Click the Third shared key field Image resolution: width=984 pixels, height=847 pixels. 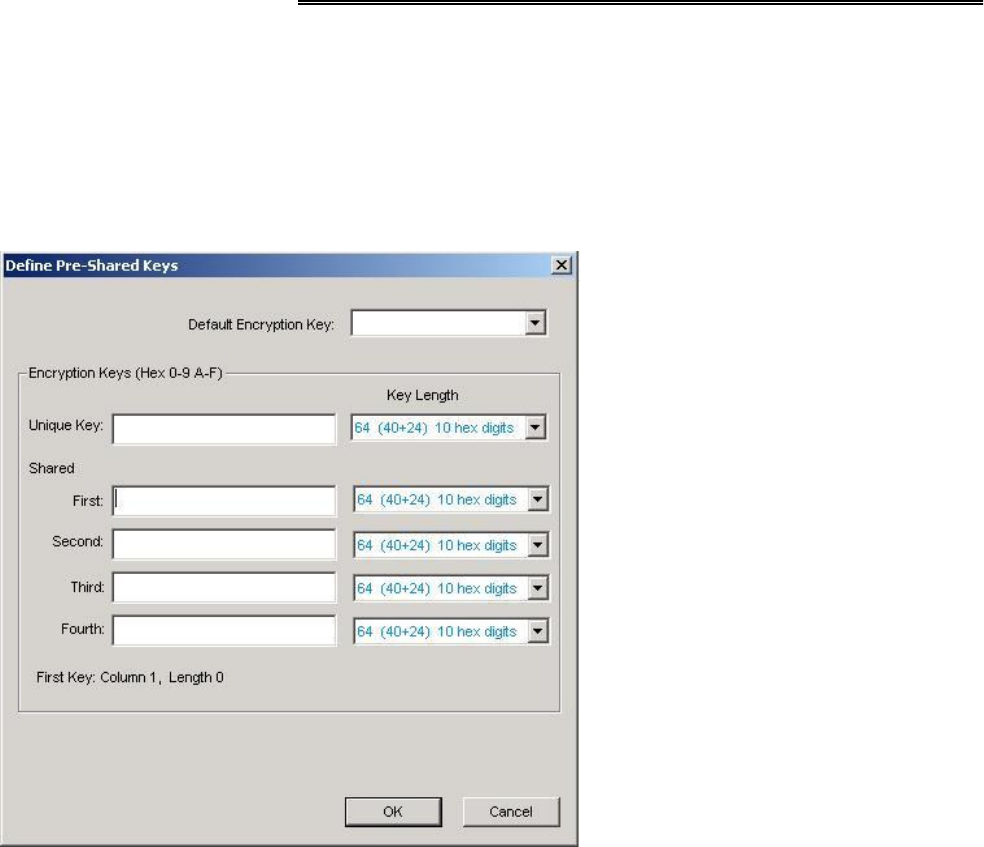(x=224, y=588)
